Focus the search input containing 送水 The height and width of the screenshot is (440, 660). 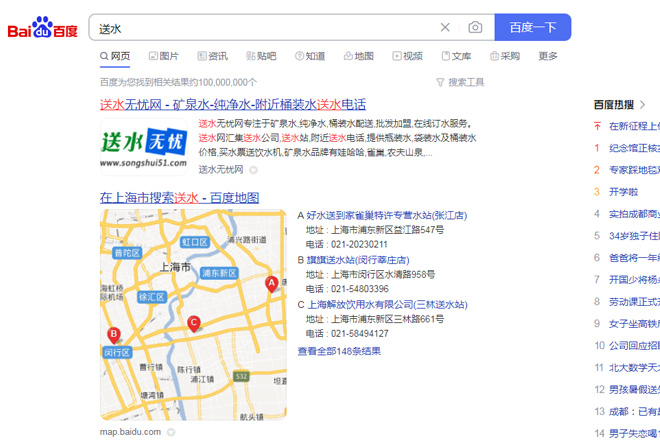260,27
